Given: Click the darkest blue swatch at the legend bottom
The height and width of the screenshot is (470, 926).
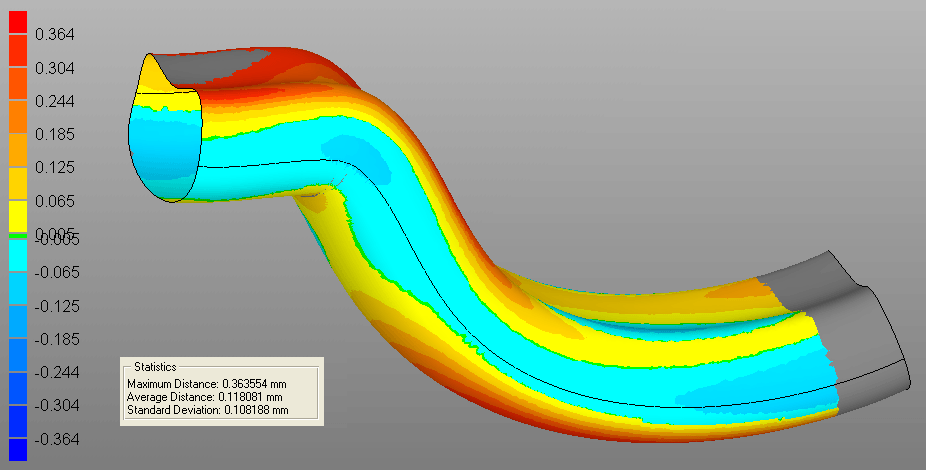Looking at the screenshot, I should tap(17, 449).
